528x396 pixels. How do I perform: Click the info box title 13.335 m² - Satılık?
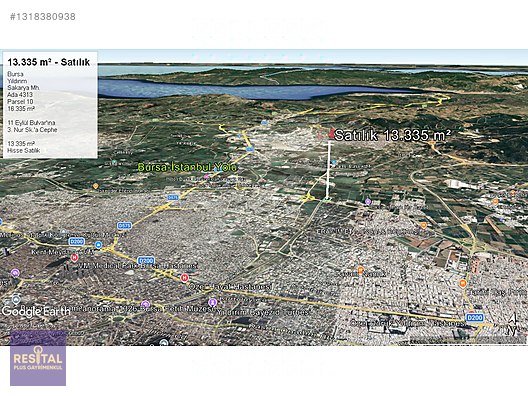49,62
